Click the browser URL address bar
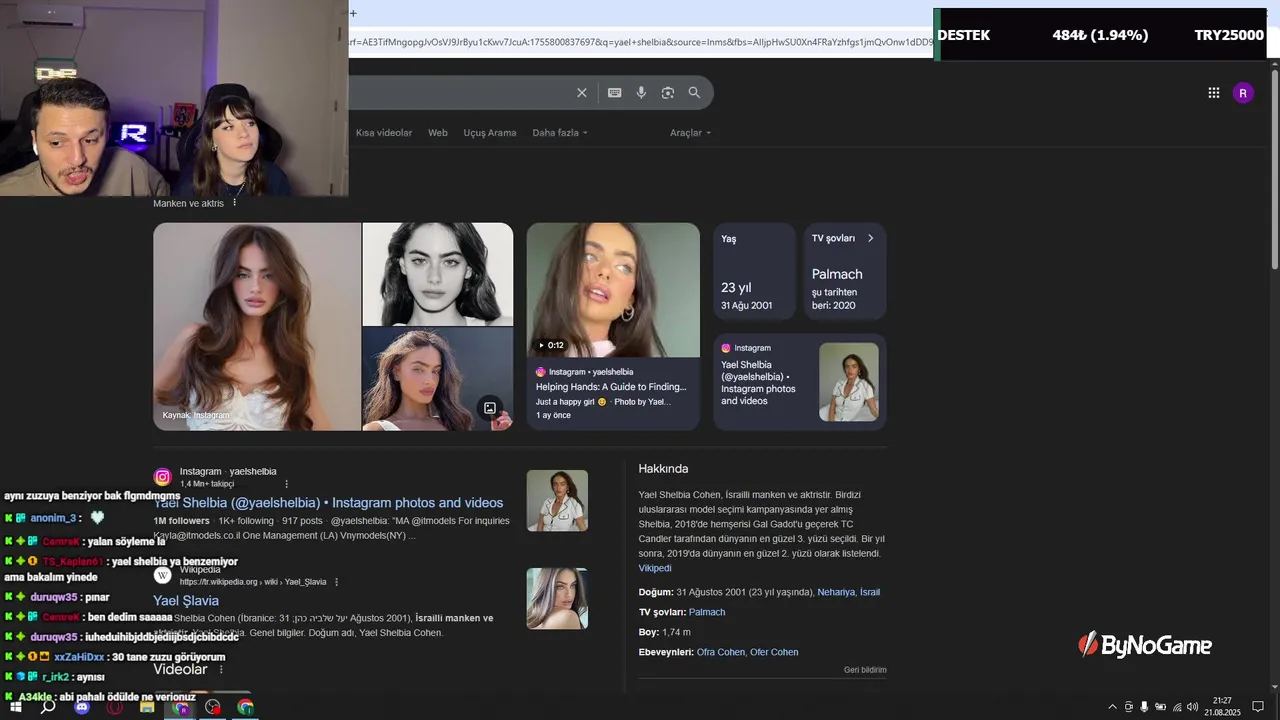Viewport: 1280px width, 720px height. click(x=640, y=42)
